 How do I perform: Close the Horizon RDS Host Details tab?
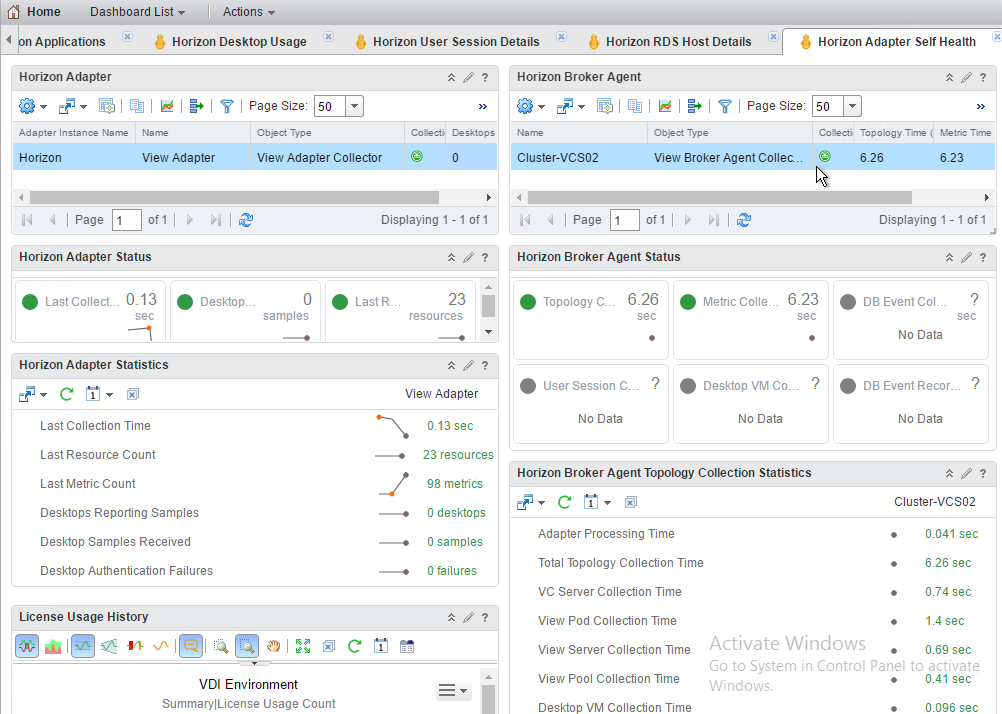(773, 36)
